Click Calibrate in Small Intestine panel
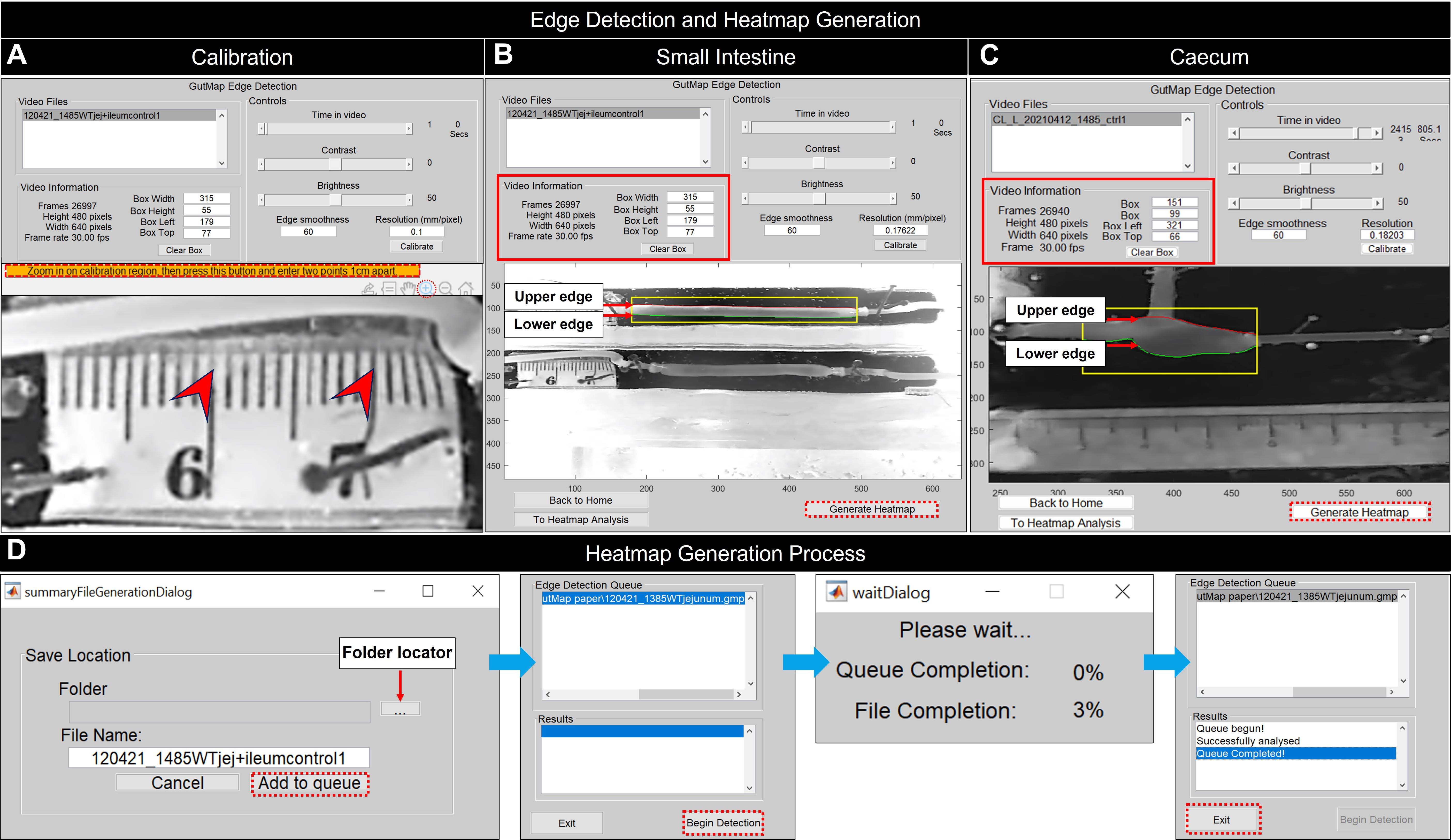 (901, 245)
